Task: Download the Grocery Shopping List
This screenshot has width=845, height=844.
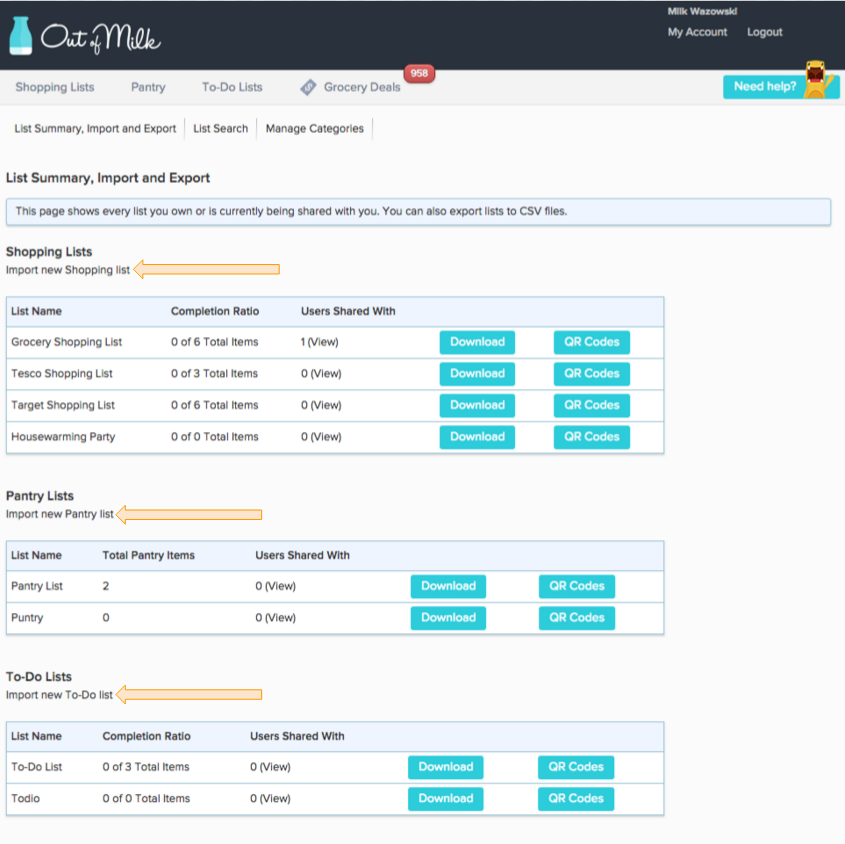Action: coord(477,342)
